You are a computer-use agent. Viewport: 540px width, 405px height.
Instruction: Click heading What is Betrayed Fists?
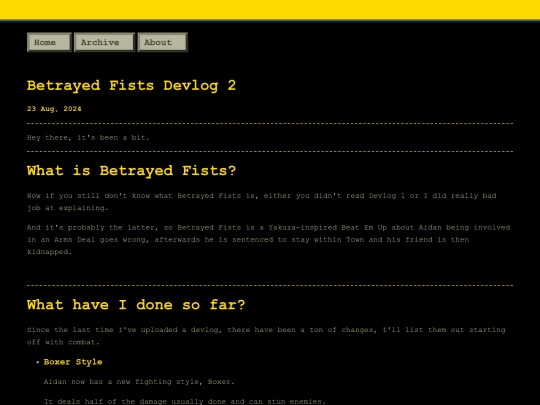click(132, 171)
